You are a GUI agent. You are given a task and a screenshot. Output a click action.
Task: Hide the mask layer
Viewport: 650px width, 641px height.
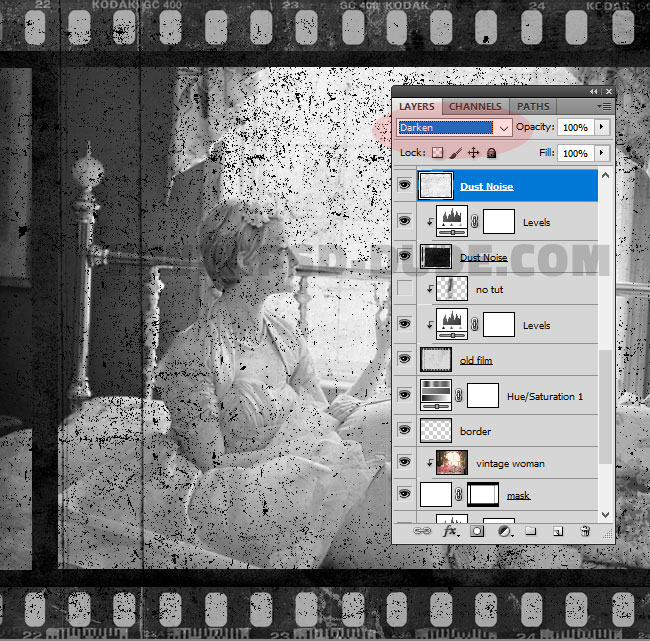pyautogui.click(x=404, y=493)
